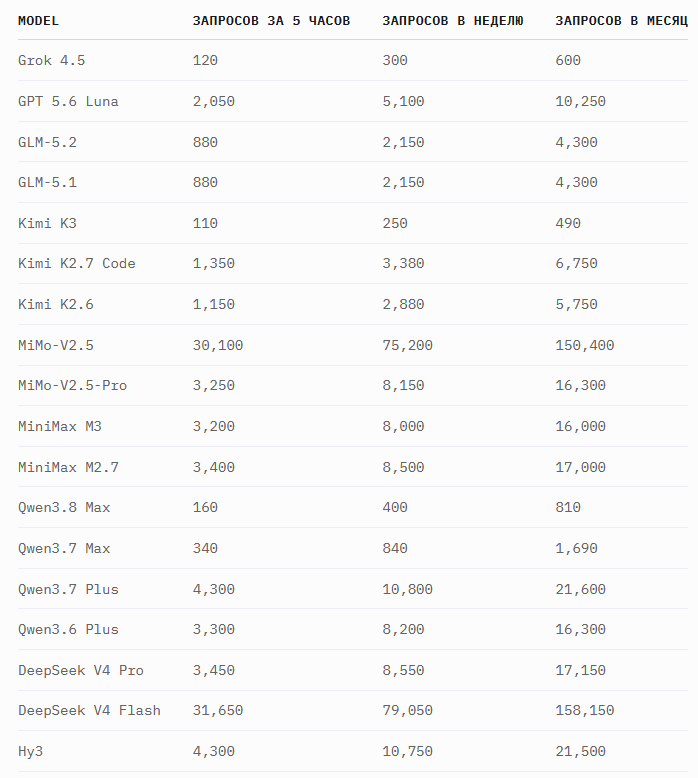Click Kimi K2.7 Code model cell
This screenshot has width=698, height=778.
(x=77, y=263)
